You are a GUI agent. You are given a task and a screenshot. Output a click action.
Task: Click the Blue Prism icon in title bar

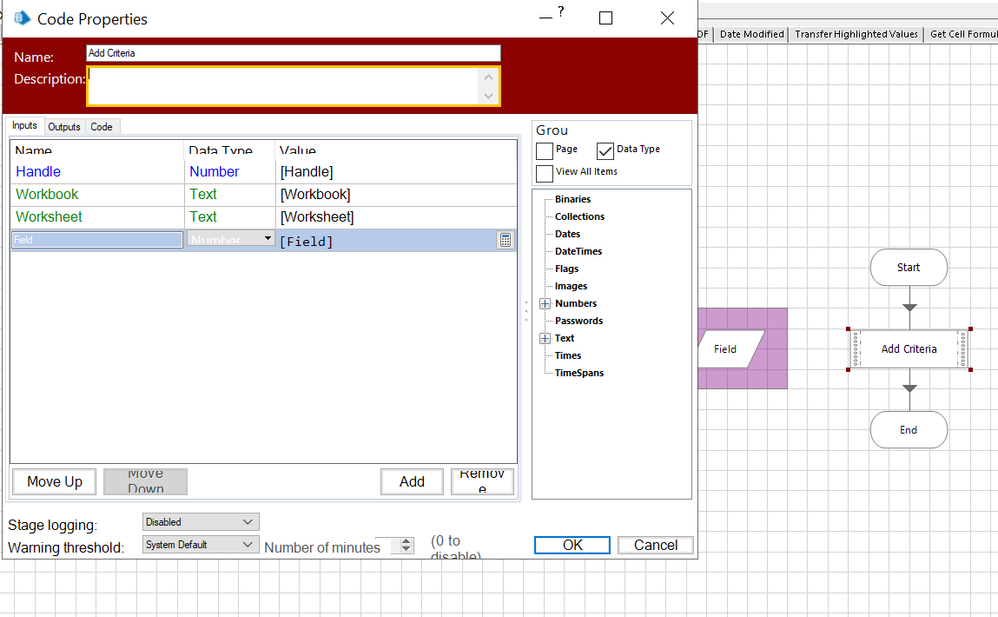(x=22, y=18)
